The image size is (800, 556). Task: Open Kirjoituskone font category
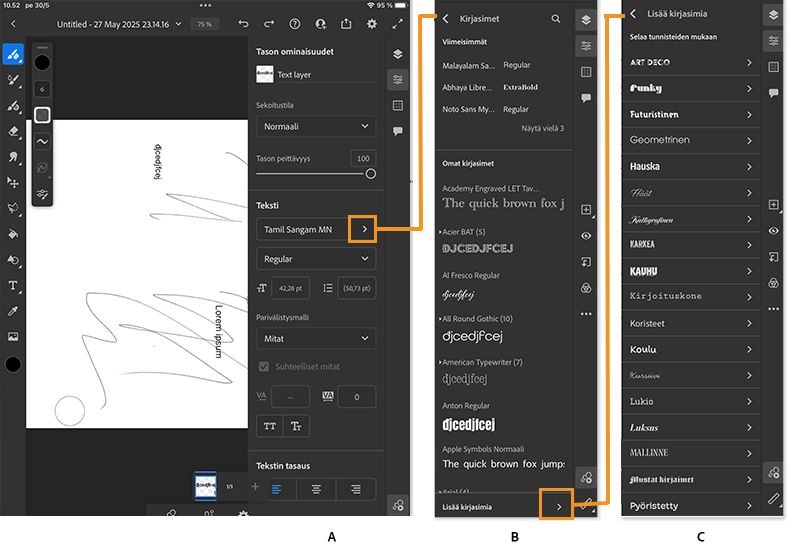pyautogui.click(x=690, y=296)
